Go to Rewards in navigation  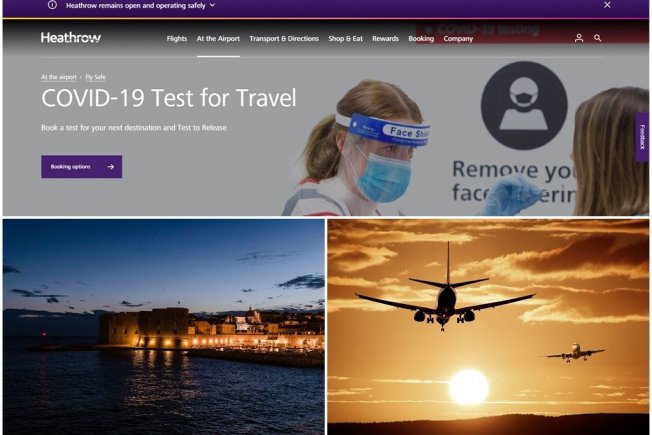(385, 39)
